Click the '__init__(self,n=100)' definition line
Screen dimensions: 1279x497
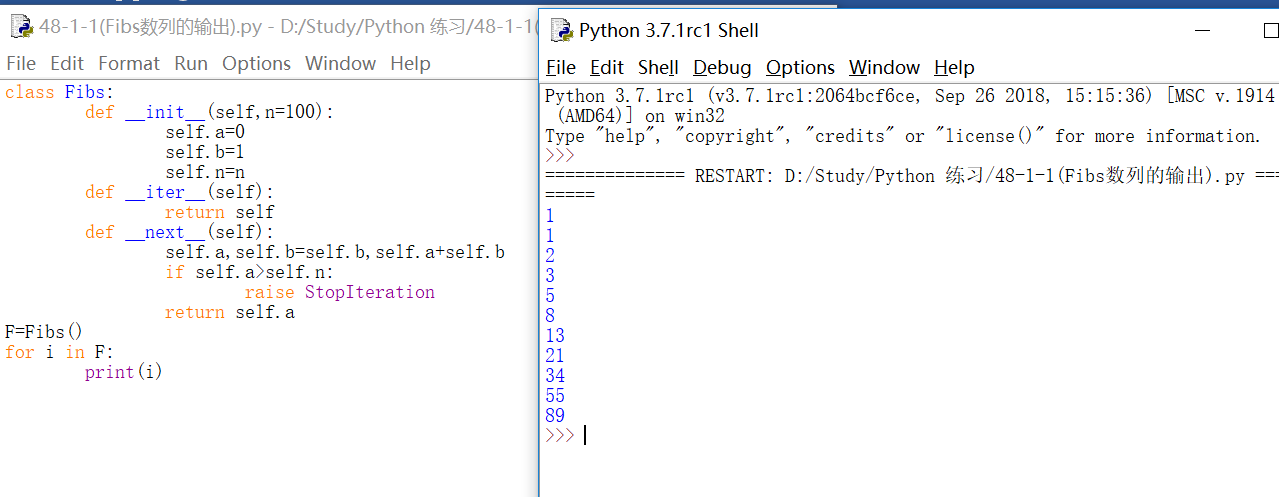coord(209,112)
